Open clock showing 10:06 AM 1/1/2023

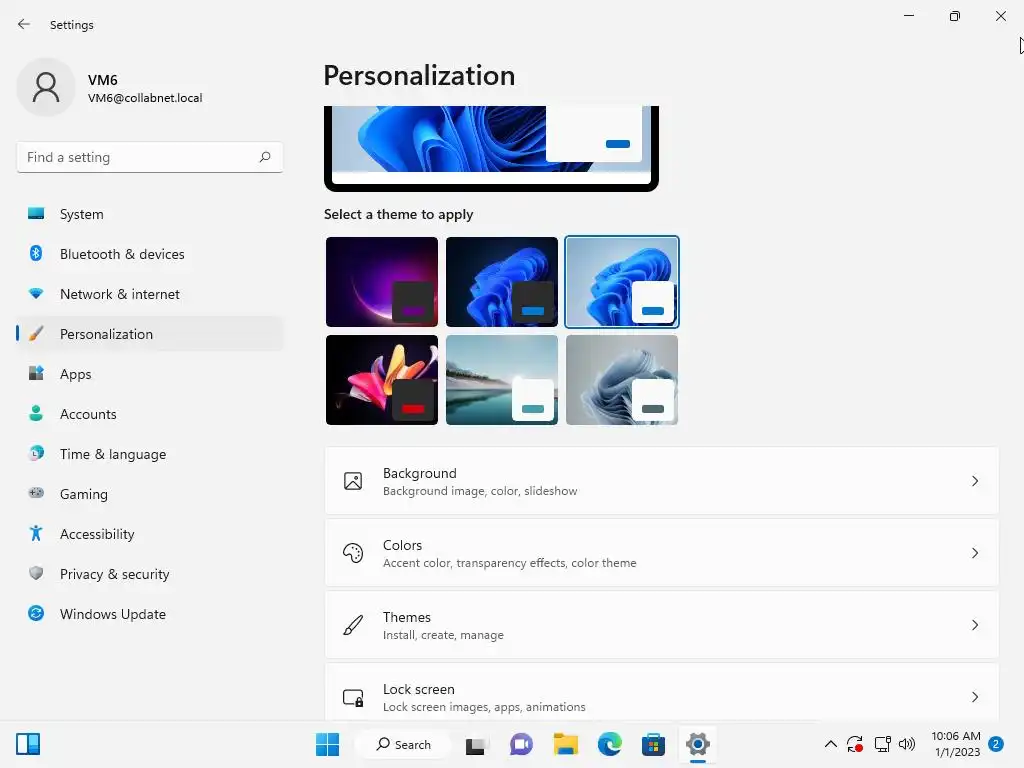click(x=955, y=744)
